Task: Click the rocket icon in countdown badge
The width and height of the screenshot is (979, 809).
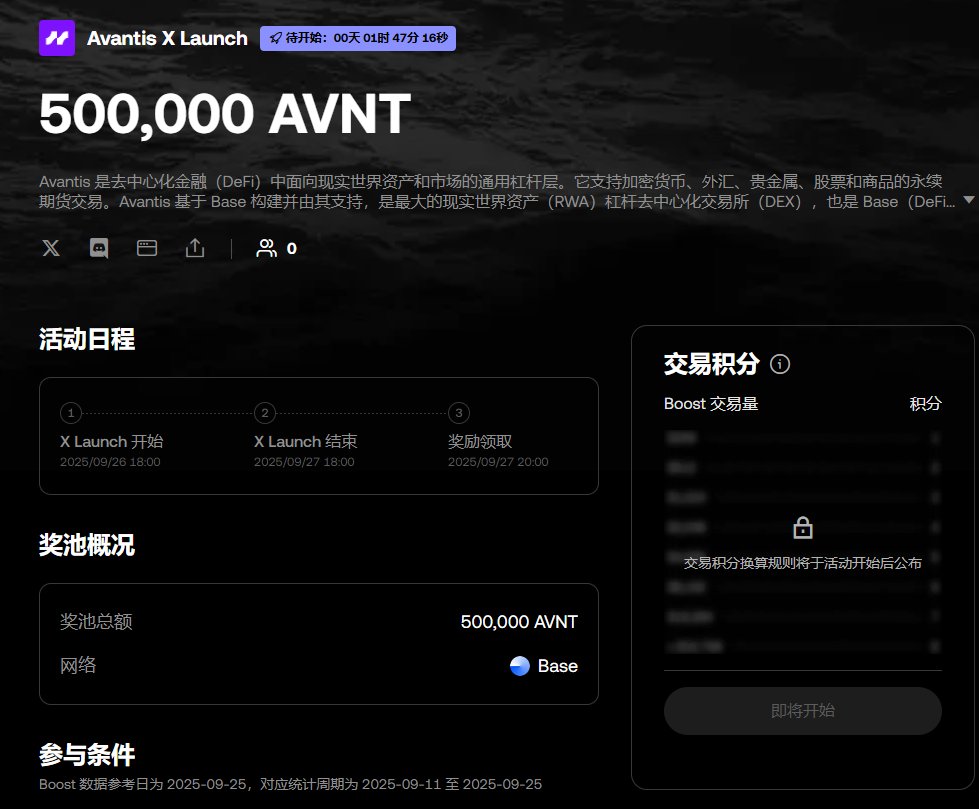Action: [x=275, y=39]
